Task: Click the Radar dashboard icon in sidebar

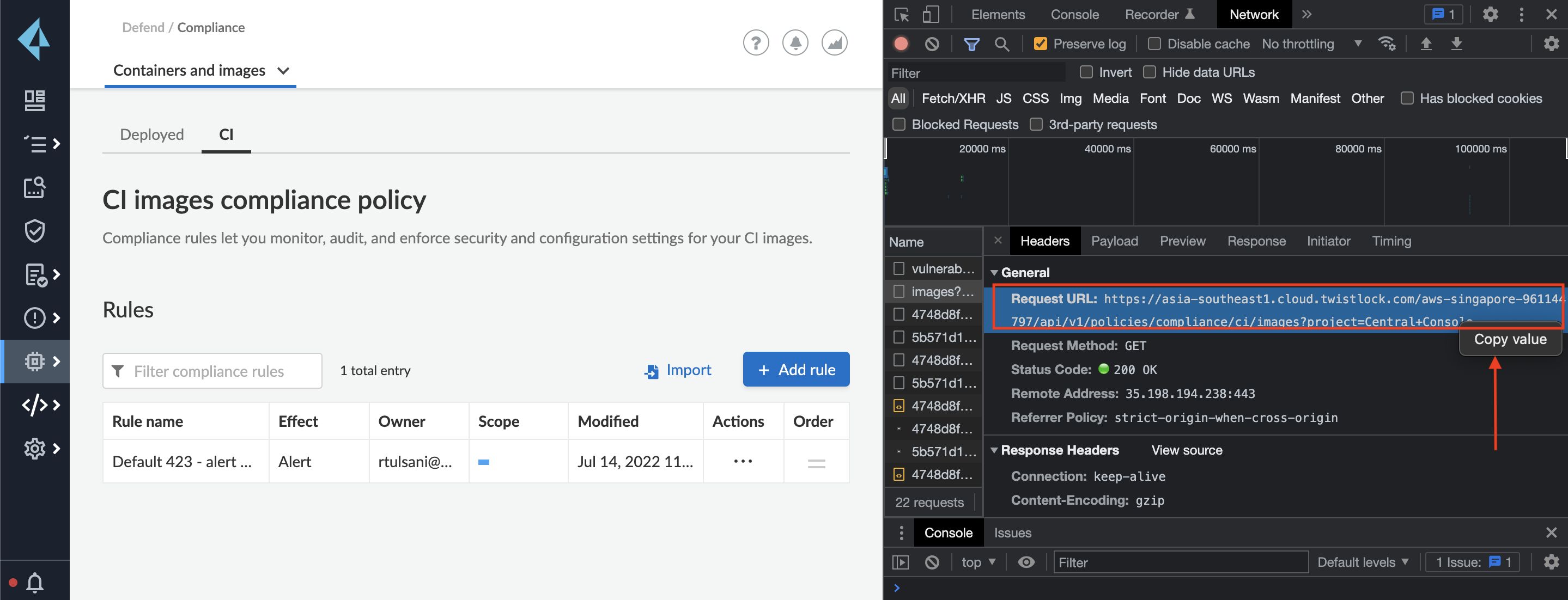Action: pos(35,100)
